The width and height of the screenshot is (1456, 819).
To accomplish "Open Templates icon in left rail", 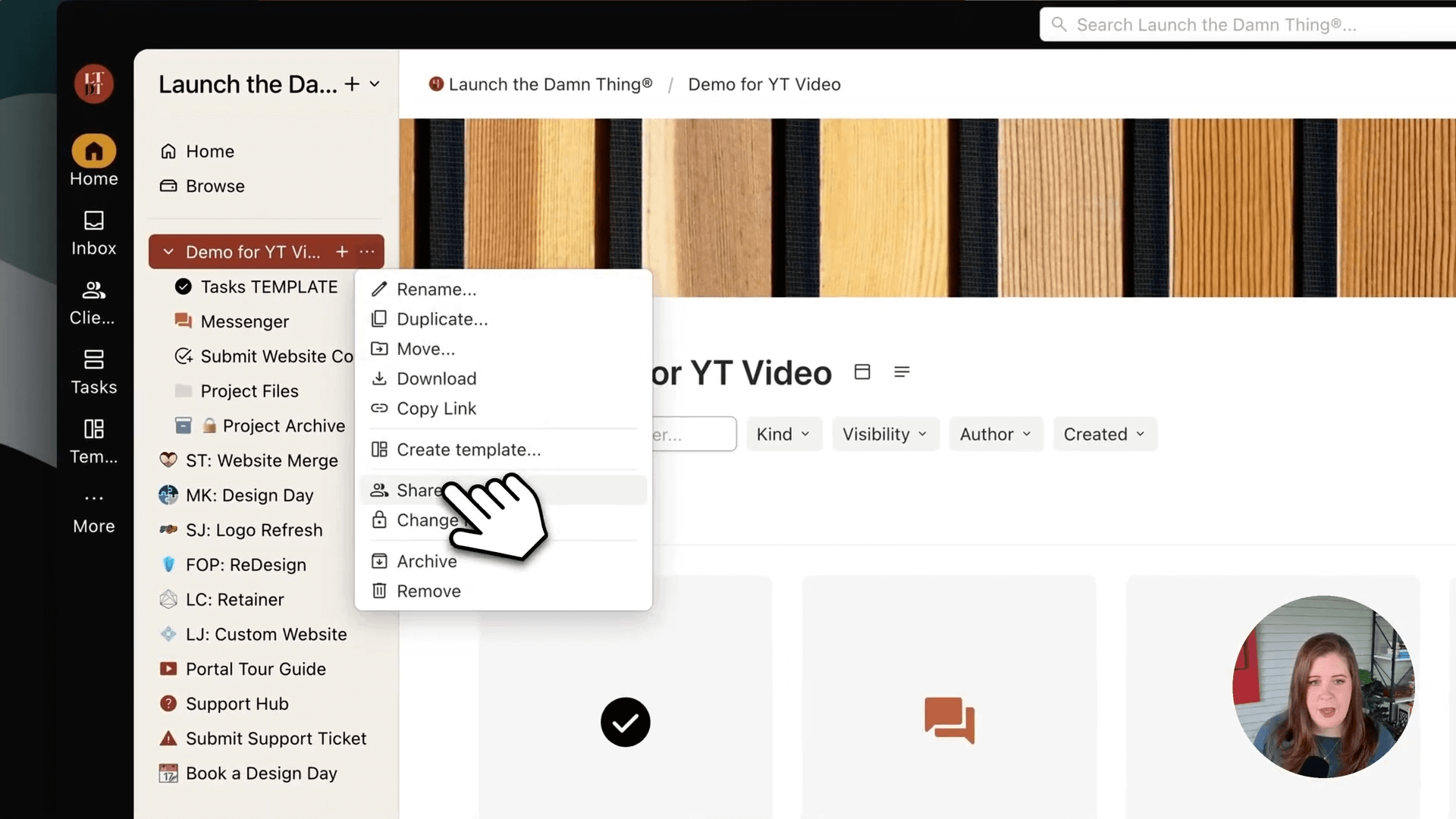I will tap(94, 429).
